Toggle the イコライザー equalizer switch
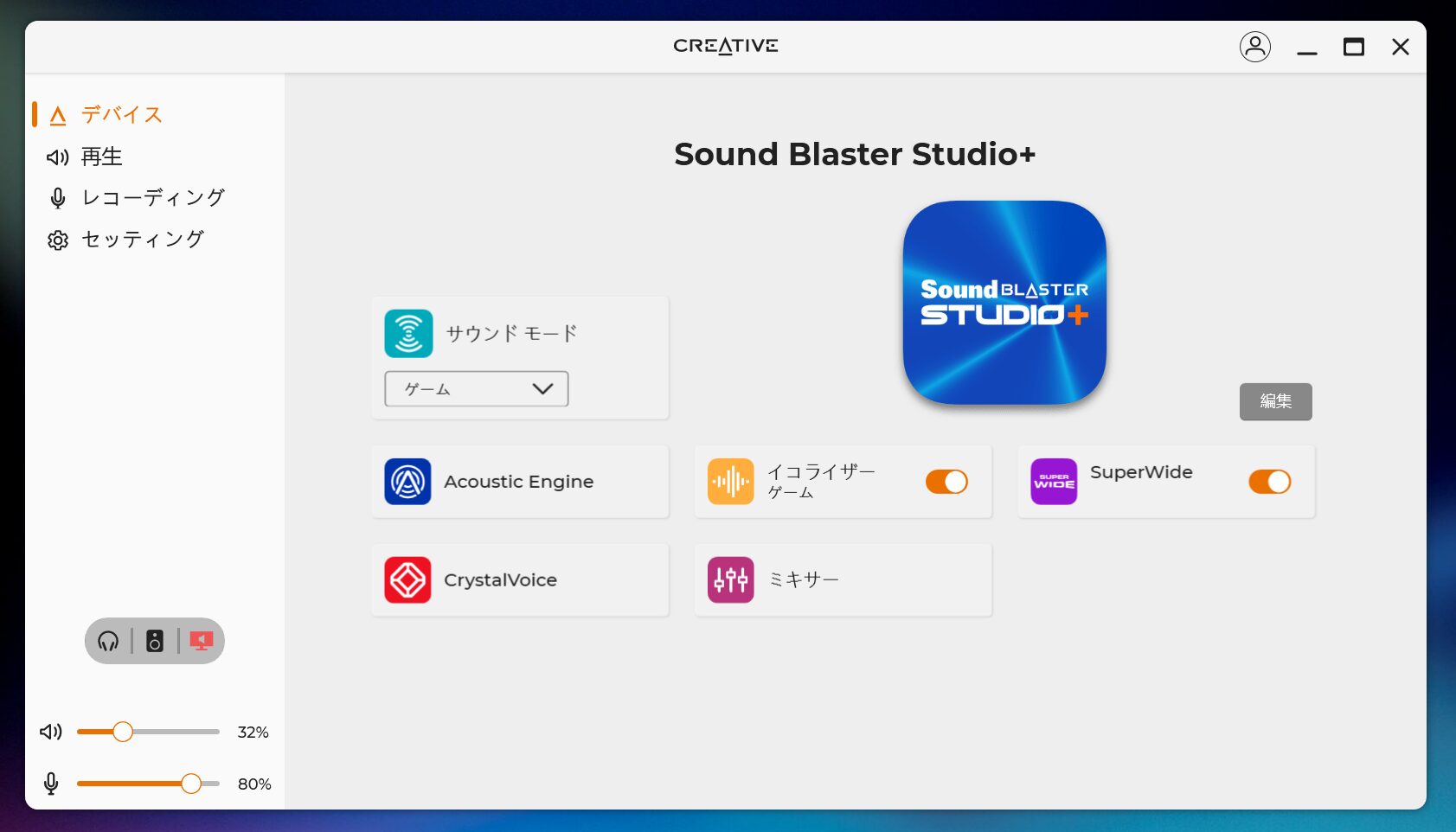1456x832 pixels. [x=946, y=482]
